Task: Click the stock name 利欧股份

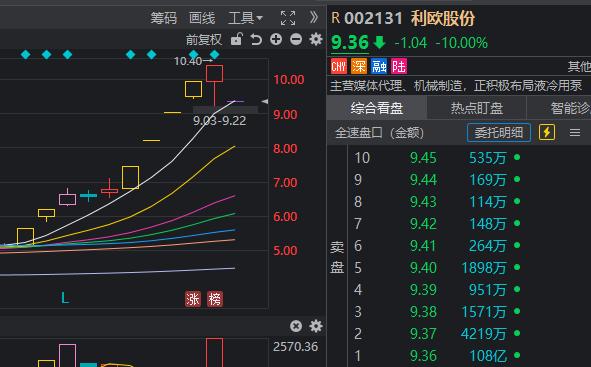Action: coord(443,18)
